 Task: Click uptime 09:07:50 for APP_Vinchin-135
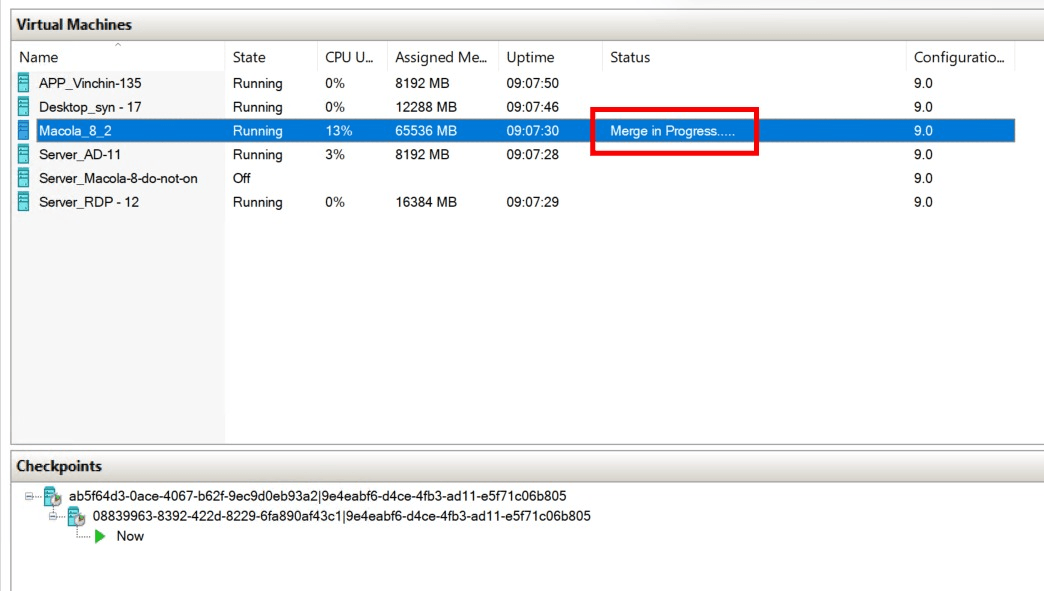coord(533,83)
